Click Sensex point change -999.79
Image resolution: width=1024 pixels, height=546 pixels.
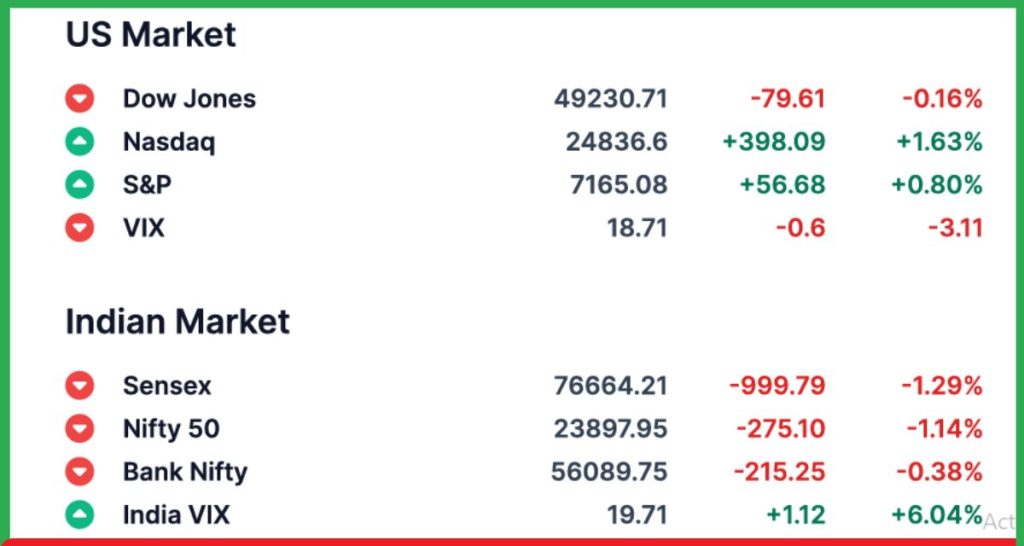click(x=777, y=386)
